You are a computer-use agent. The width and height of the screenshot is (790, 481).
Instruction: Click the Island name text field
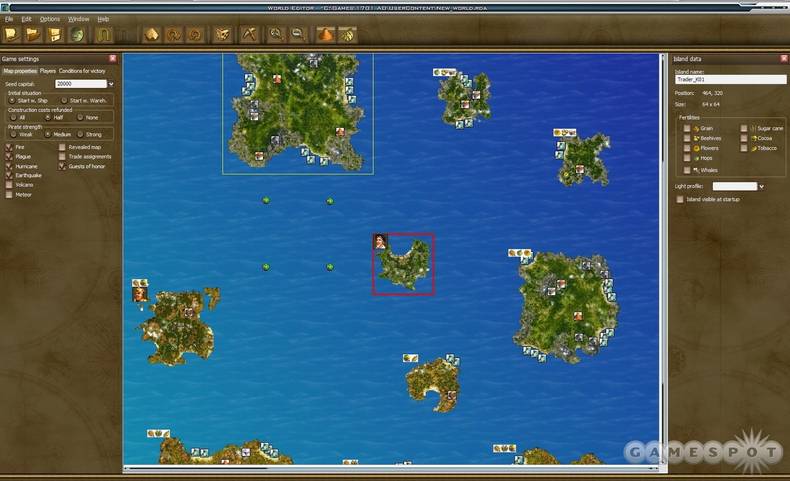pyautogui.click(x=730, y=80)
